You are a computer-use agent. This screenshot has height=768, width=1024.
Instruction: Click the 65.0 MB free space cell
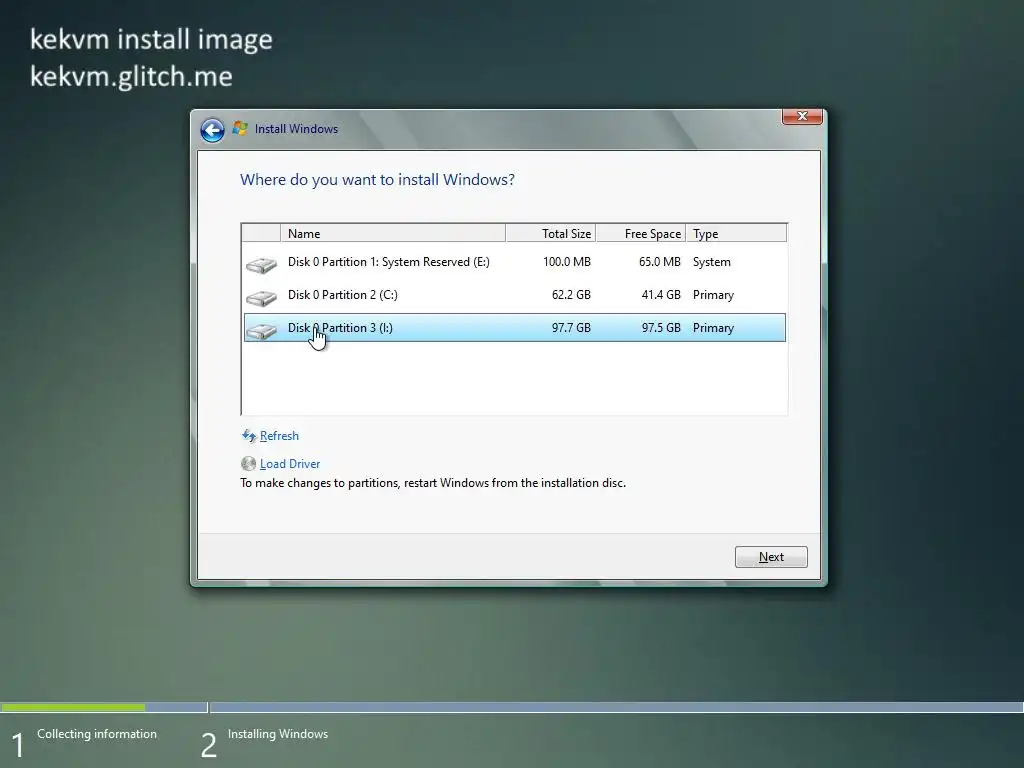[660, 262]
